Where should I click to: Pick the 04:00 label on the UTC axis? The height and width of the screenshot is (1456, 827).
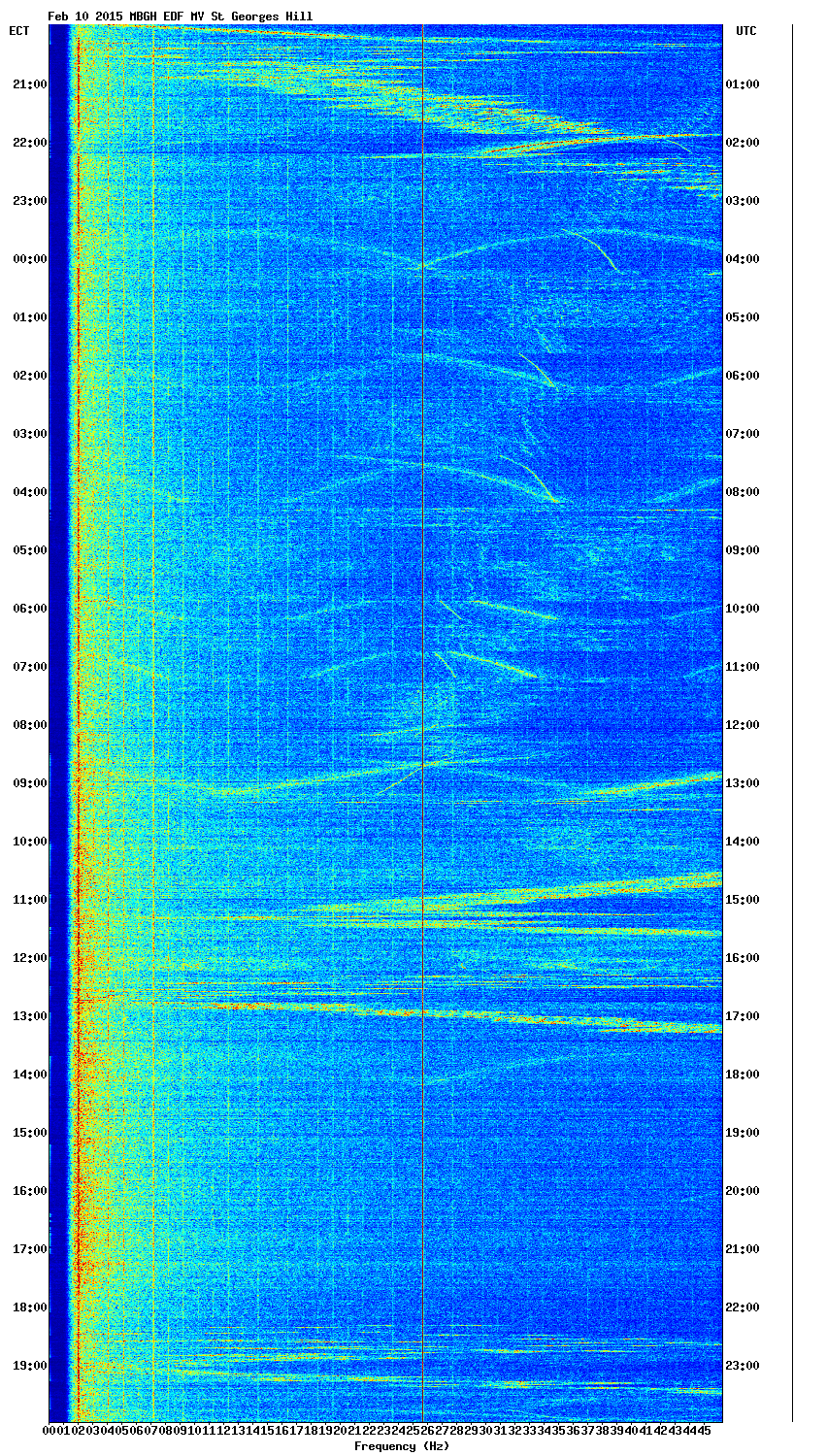tap(743, 259)
